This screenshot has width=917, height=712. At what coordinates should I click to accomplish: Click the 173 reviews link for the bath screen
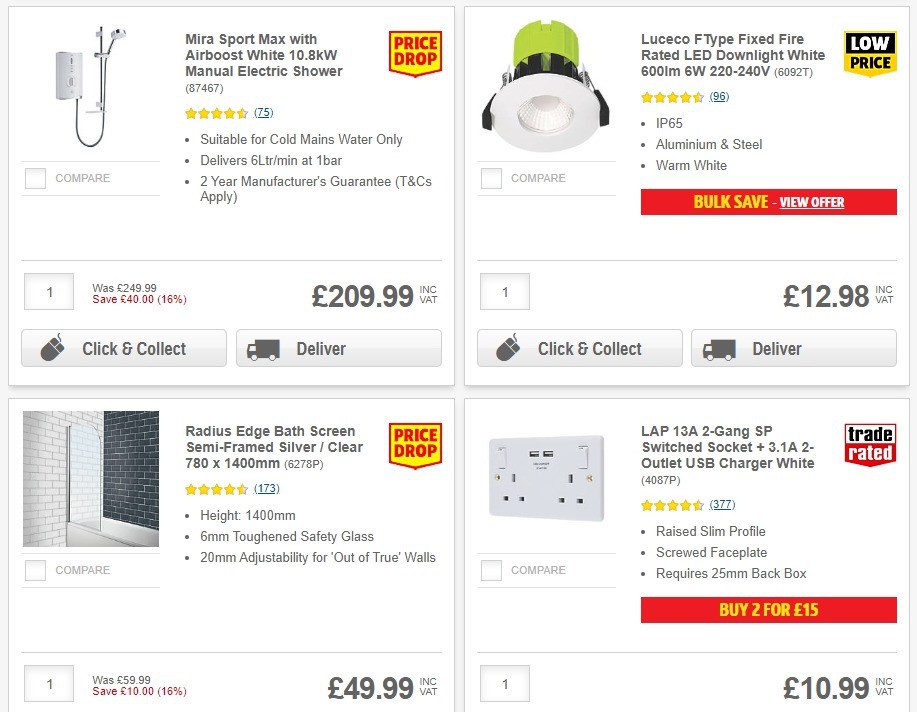[x=265, y=489]
